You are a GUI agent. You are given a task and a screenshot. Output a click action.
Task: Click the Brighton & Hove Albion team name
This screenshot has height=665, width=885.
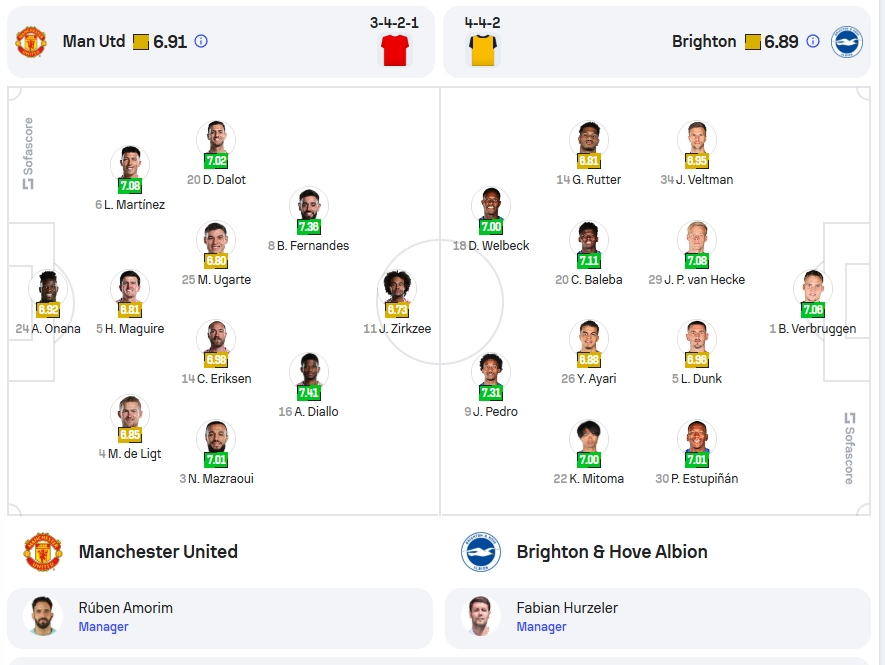tap(612, 552)
